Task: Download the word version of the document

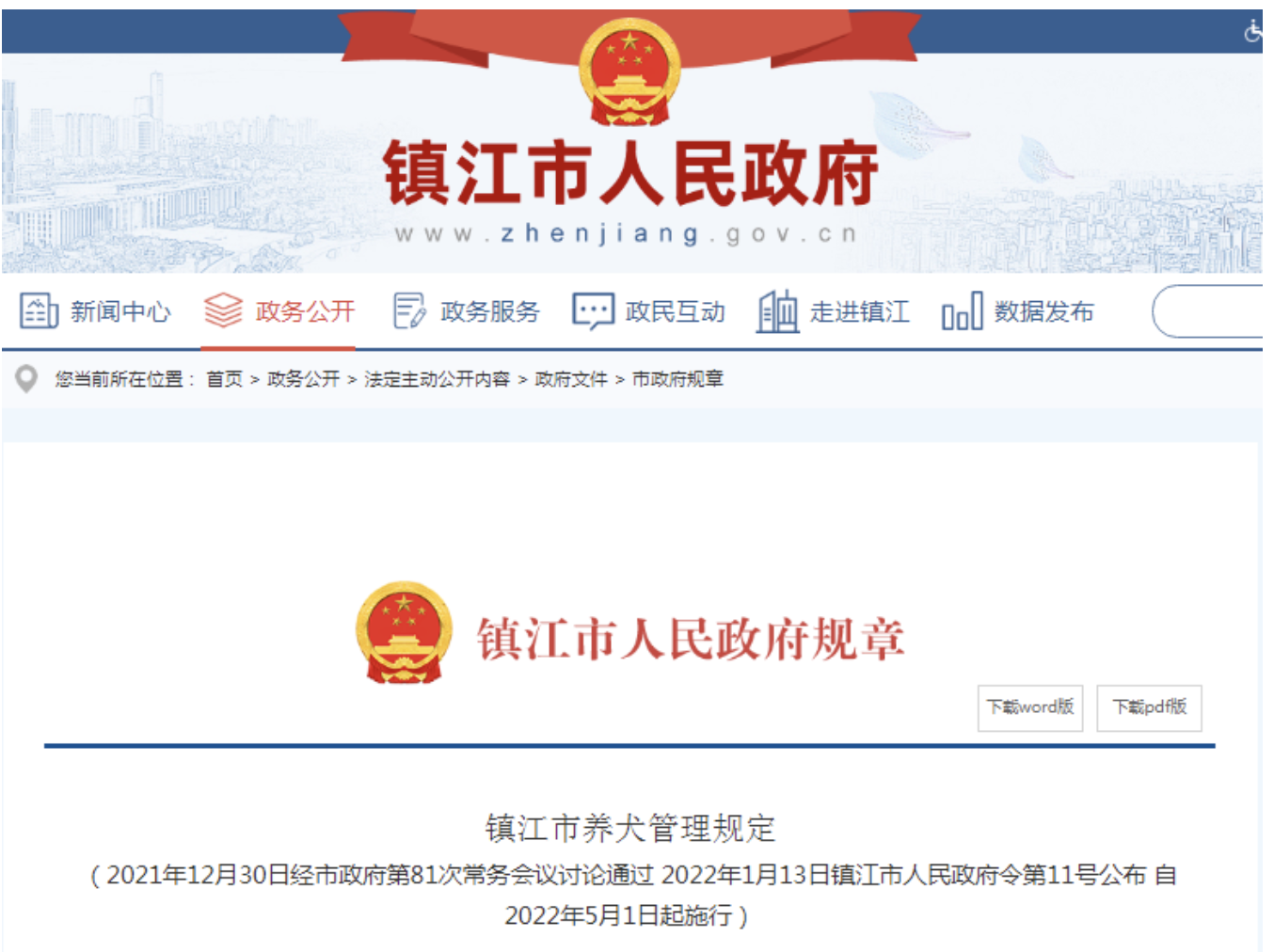Action: (1030, 707)
